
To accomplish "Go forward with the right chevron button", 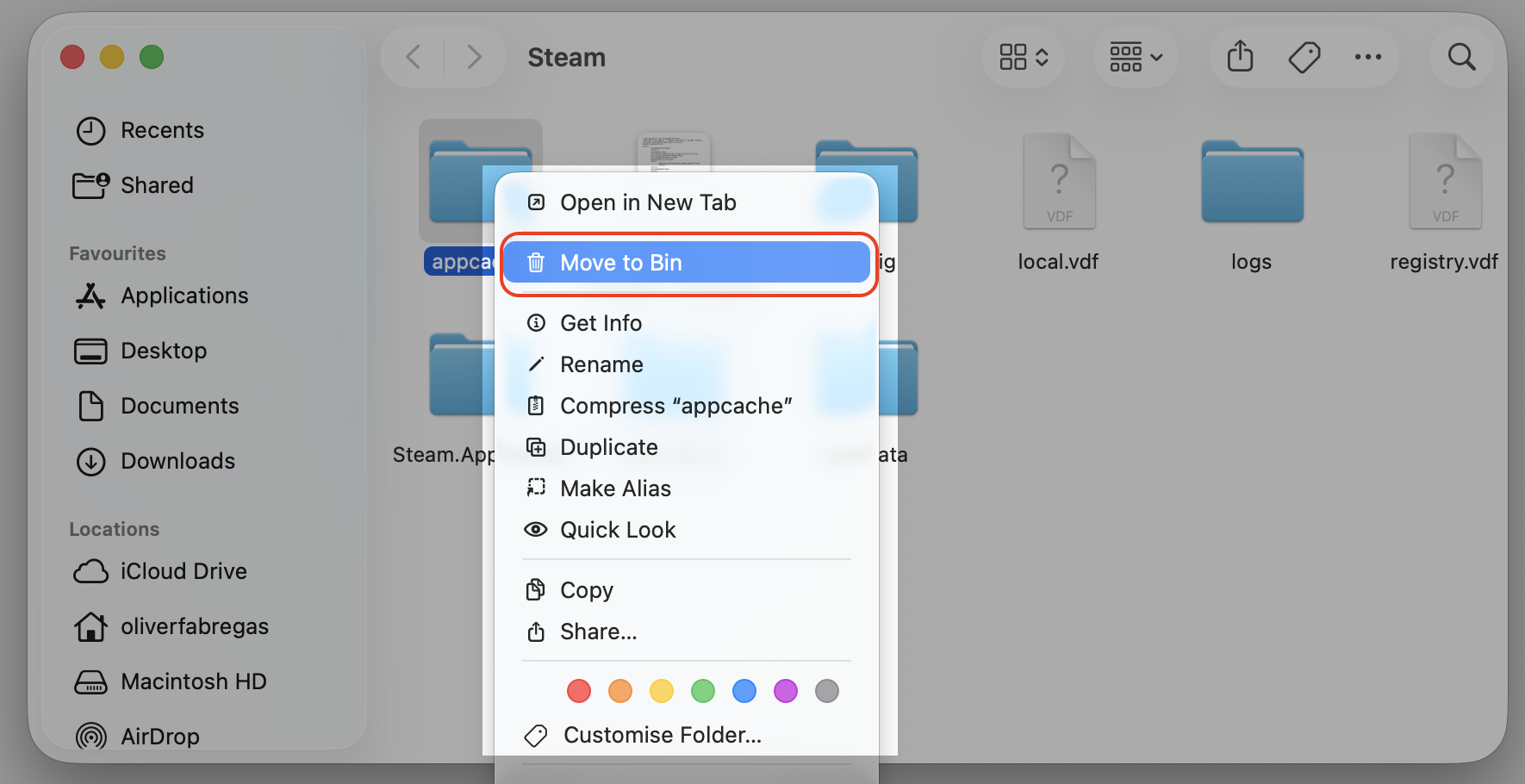I will tap(474, 58).
